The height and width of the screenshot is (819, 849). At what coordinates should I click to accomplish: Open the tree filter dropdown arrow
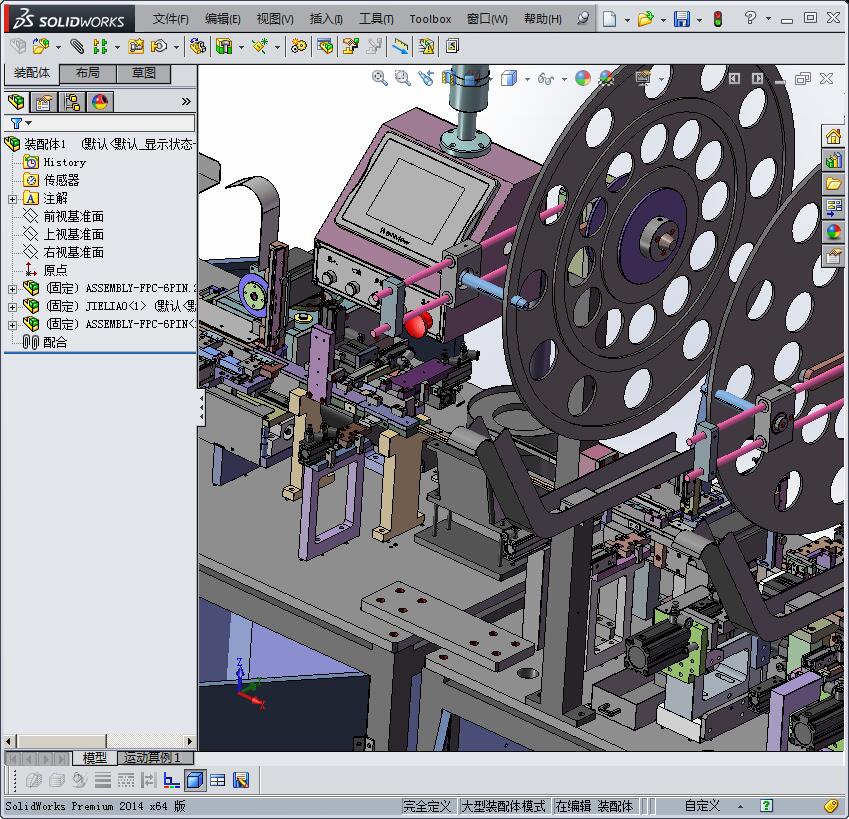click(x=28, y=123)
